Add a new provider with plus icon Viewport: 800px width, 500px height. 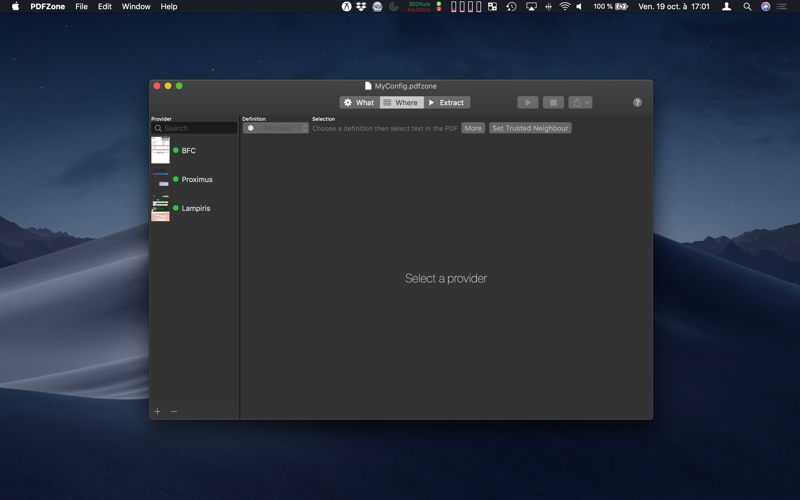[158, 411]
